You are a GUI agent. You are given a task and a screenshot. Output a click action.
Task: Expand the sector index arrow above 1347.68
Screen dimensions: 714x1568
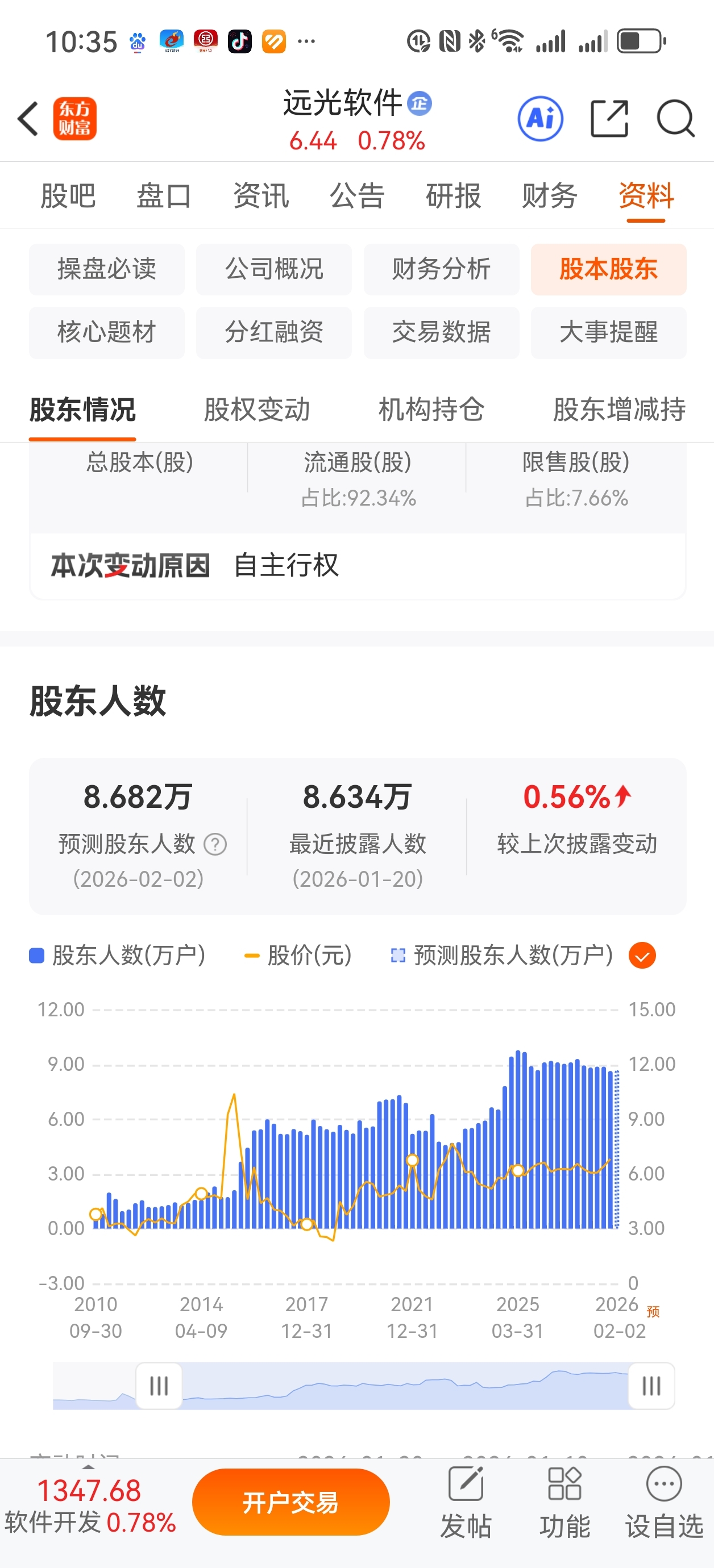[89, 1467]
